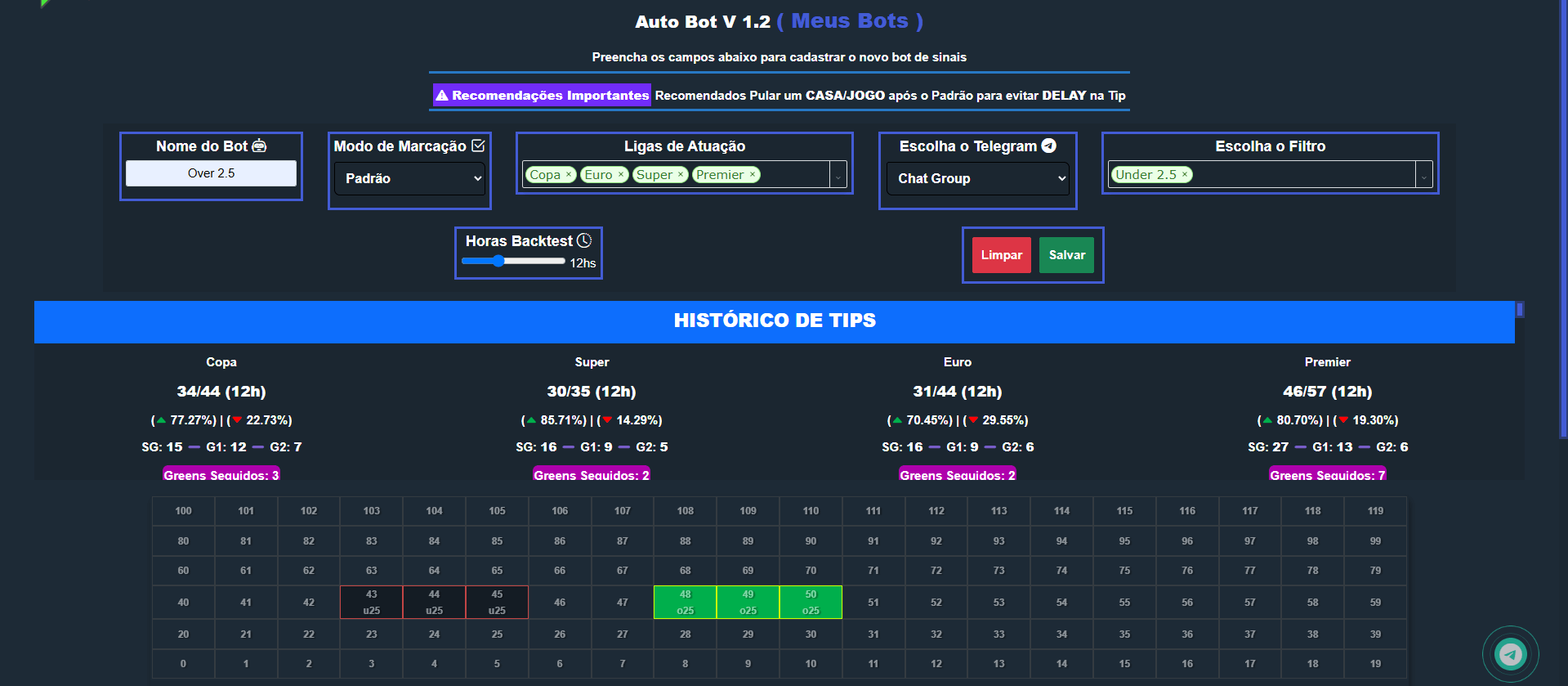Click the green cell 48 o25
This screenshot has width=1568, height=686.
coord(685,602)
